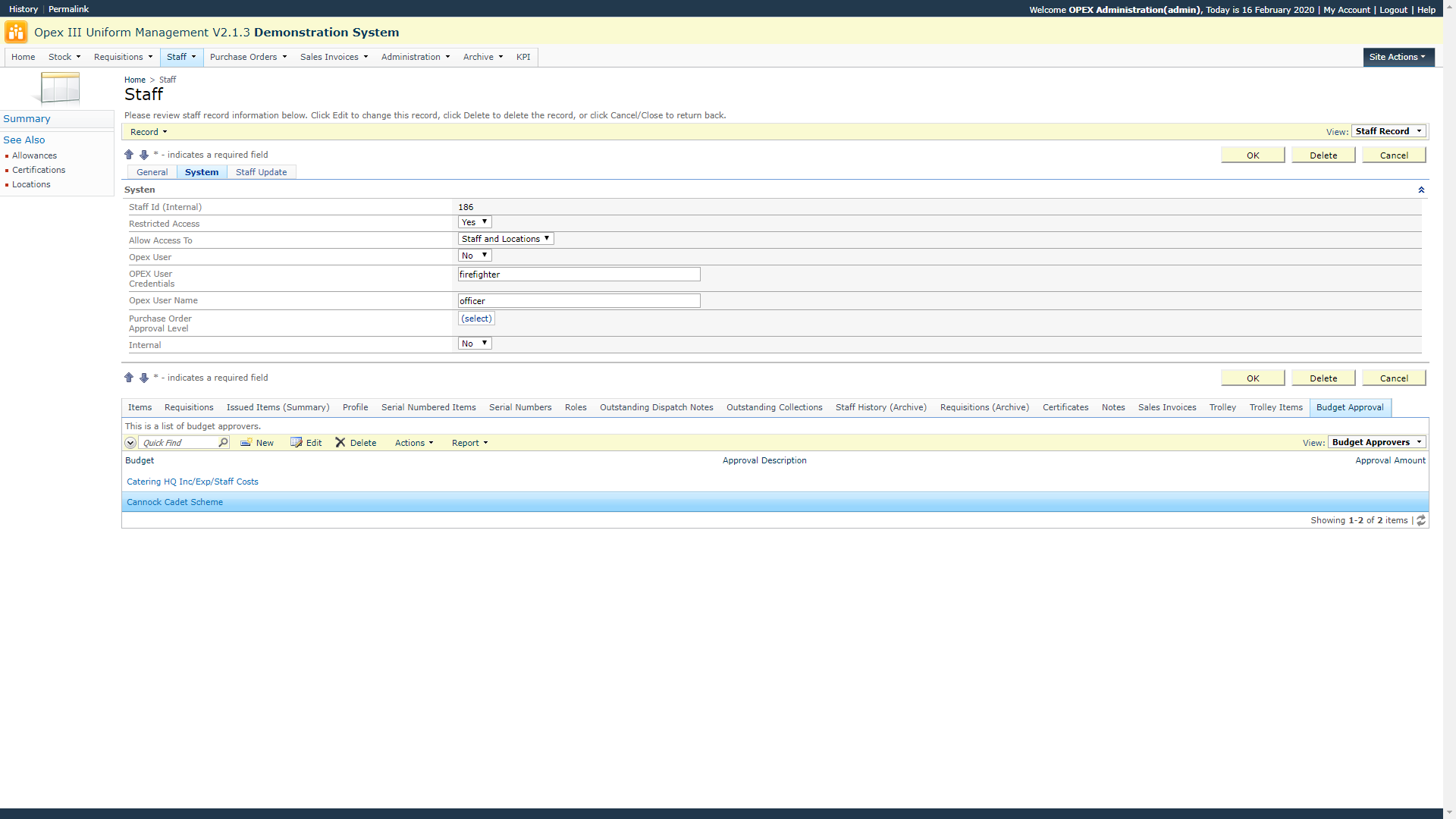
Task: Open the Opex User dropdown
Action: [x=475, y=256]
